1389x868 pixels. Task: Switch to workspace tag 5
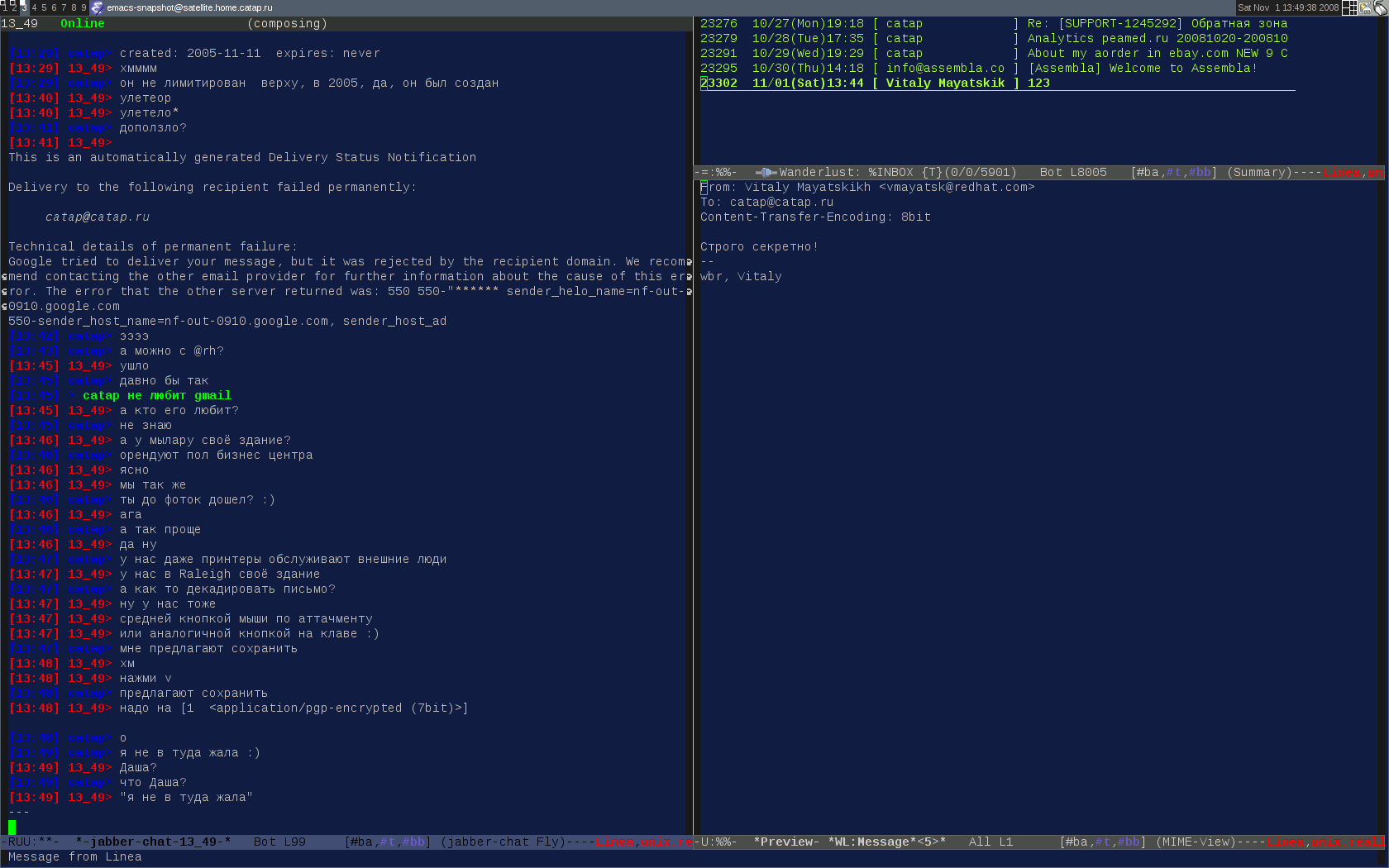point(44,7)
